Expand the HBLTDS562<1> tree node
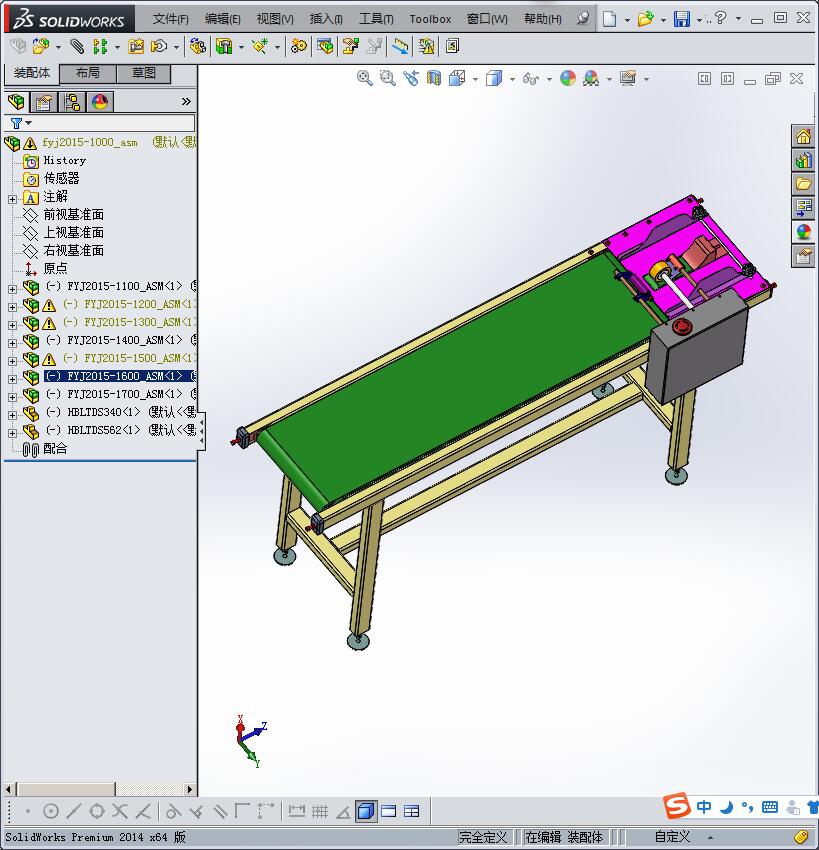The height and width of the screenshot is (850, 819). (x=12, y=433)
